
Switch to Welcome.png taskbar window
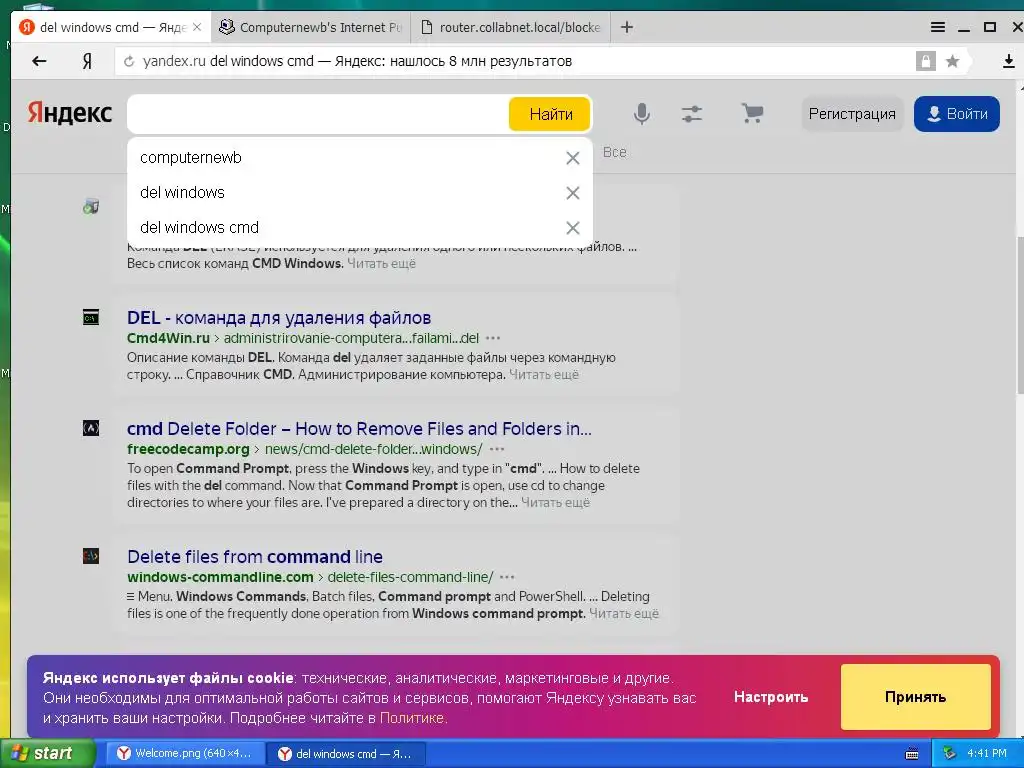click(184, 754)
